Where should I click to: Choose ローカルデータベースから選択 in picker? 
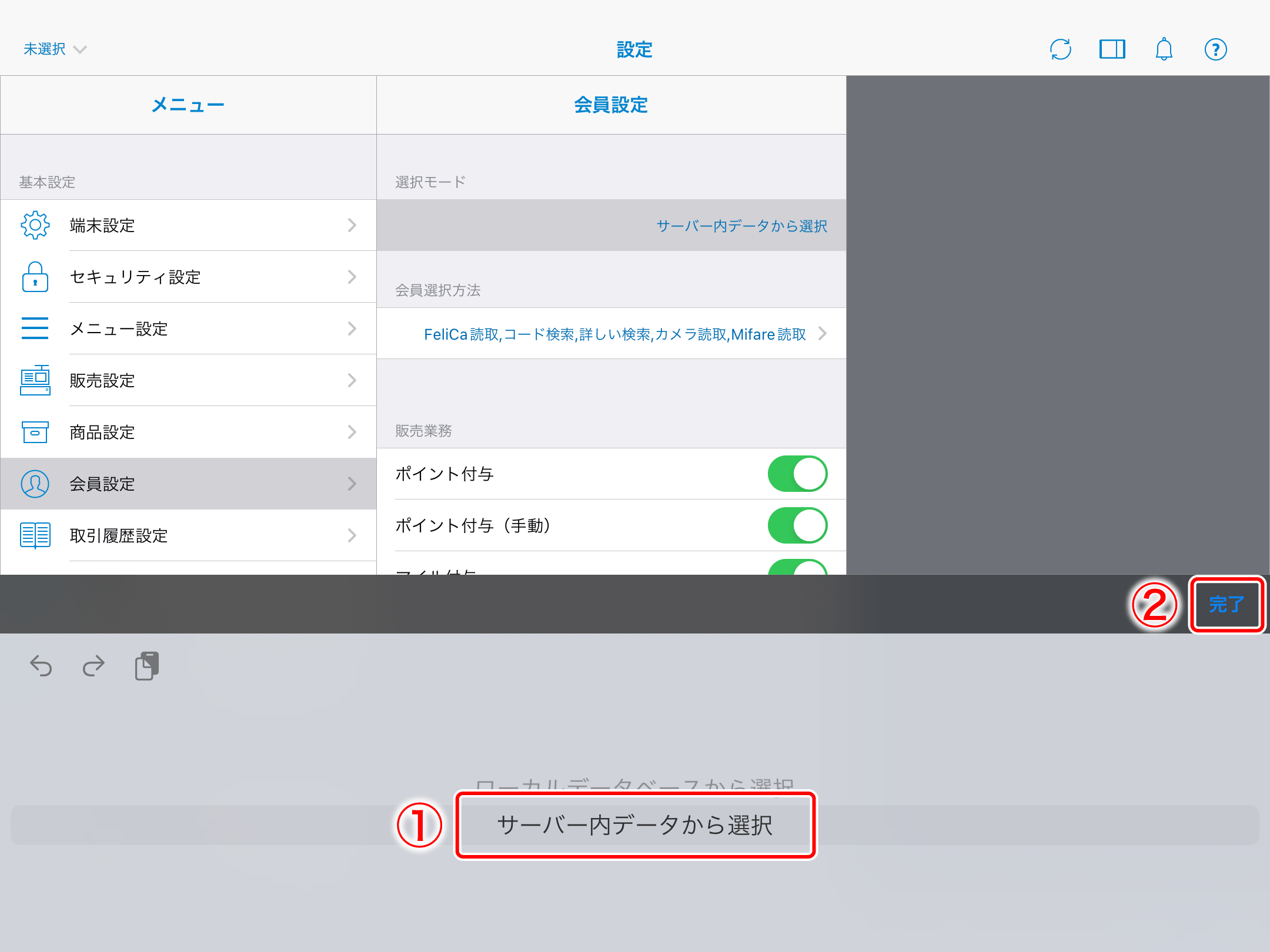[x=635, y=785]
